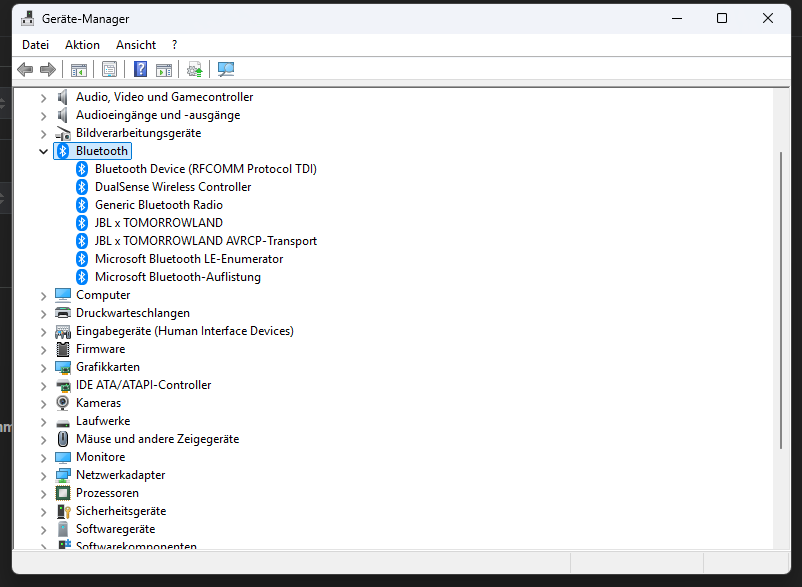
Task: Click the Bluetooth category icon
Action: (x=62, y=151)
